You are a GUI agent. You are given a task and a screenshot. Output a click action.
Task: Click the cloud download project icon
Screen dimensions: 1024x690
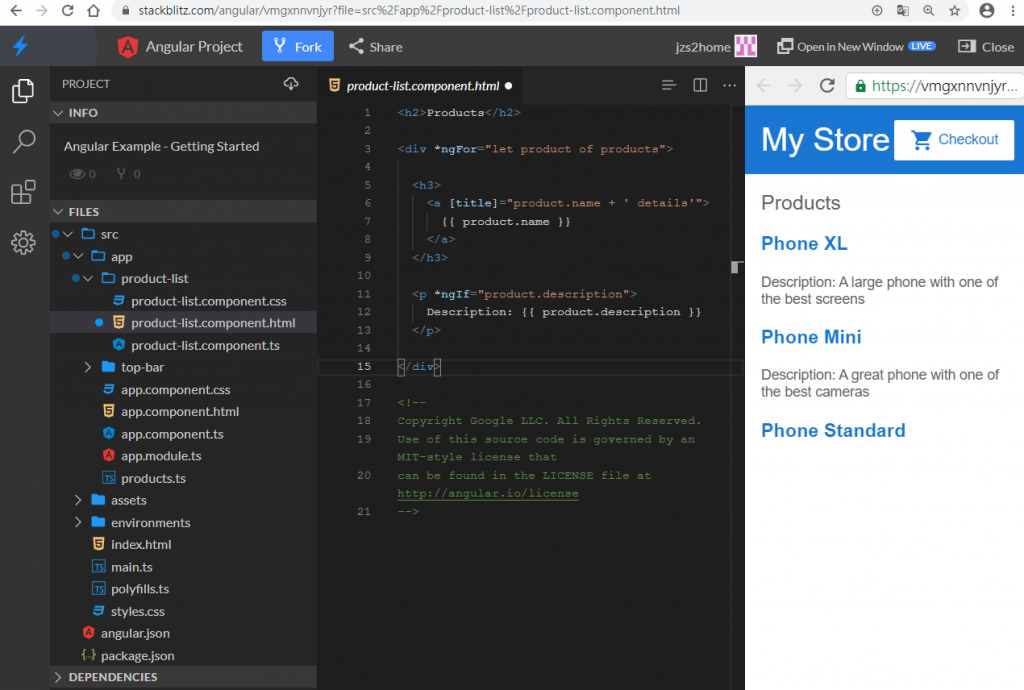point(291,84)
